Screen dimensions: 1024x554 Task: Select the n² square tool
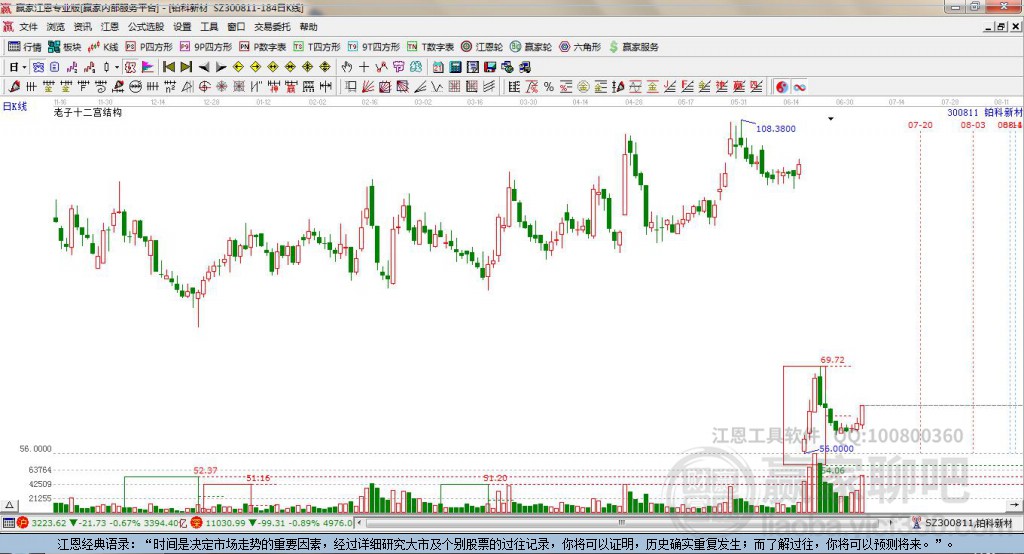(x=170, y=86)
